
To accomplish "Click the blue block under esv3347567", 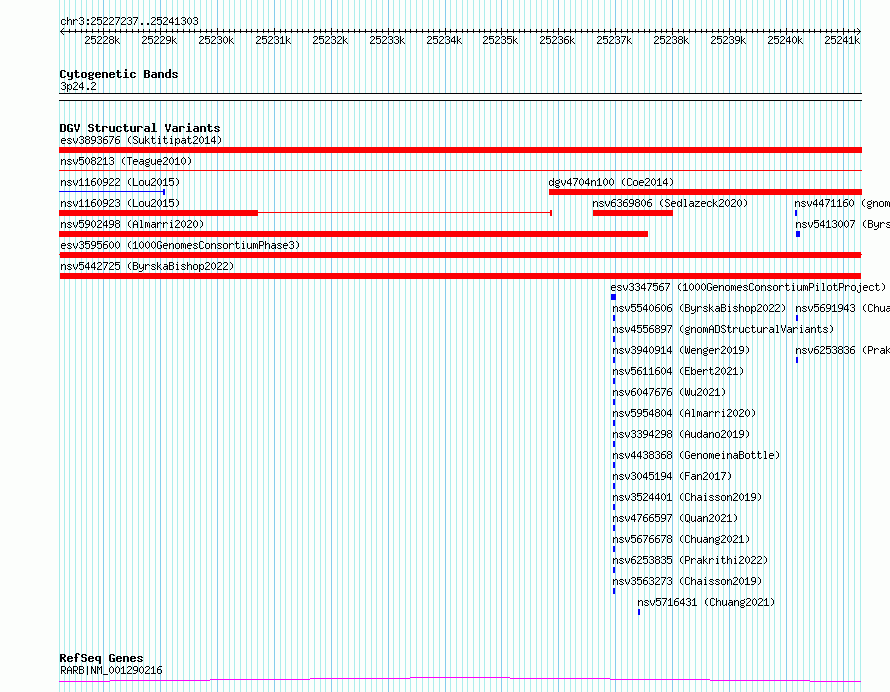I will (614, 297).
